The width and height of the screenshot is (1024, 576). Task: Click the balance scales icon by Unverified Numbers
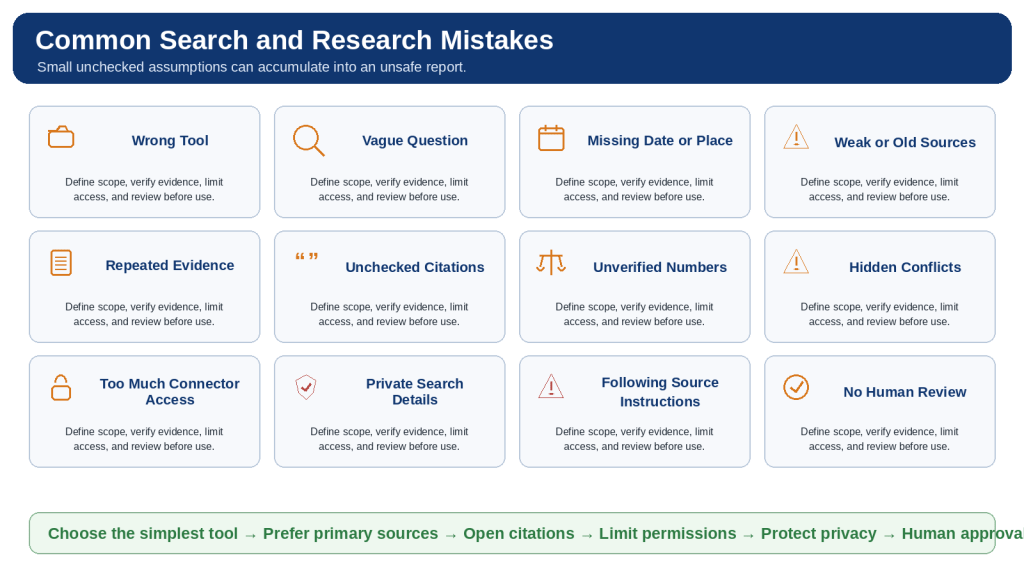click(551, 263)
